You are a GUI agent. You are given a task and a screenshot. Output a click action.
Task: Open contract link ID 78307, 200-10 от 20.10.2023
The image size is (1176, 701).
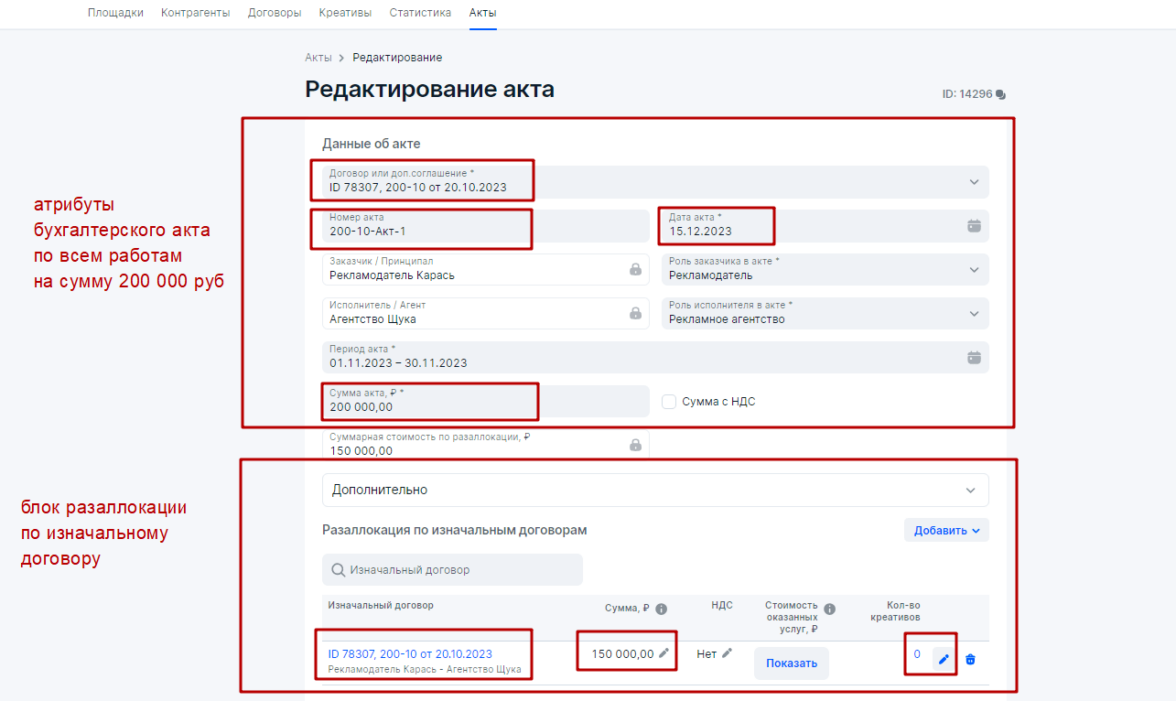pos(410,654)
